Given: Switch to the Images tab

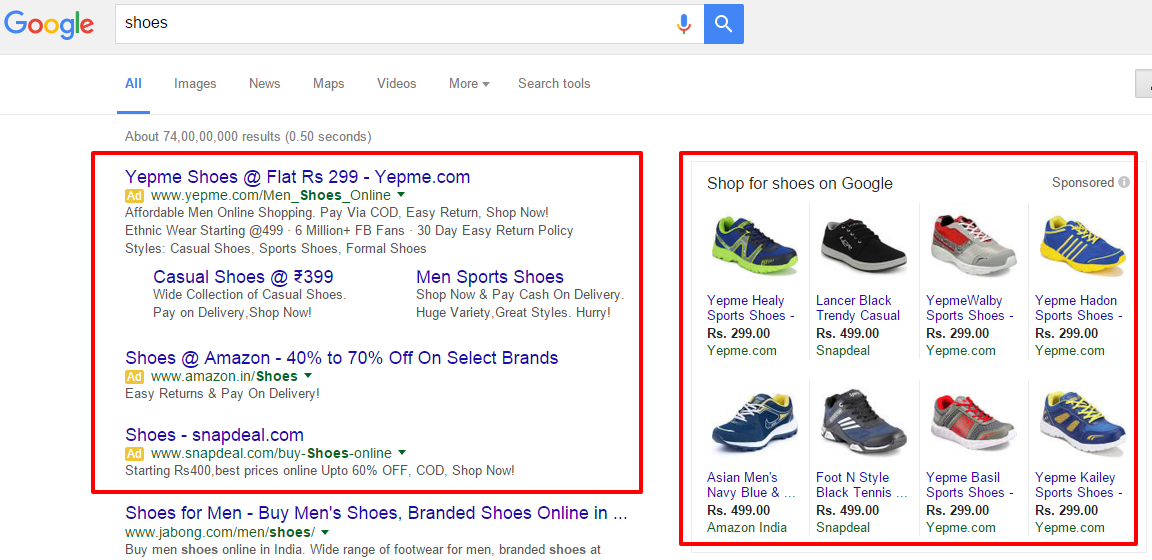Looking at the screenshot, I should 195,84.
